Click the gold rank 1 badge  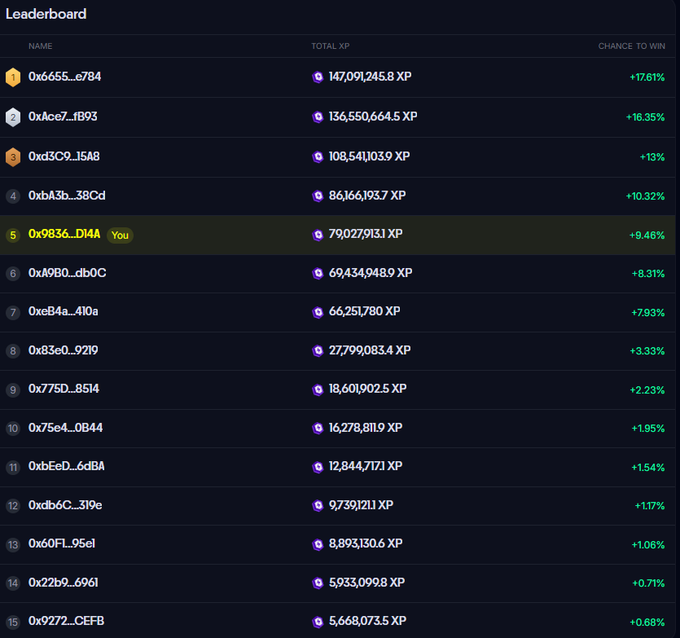point(13,78)
